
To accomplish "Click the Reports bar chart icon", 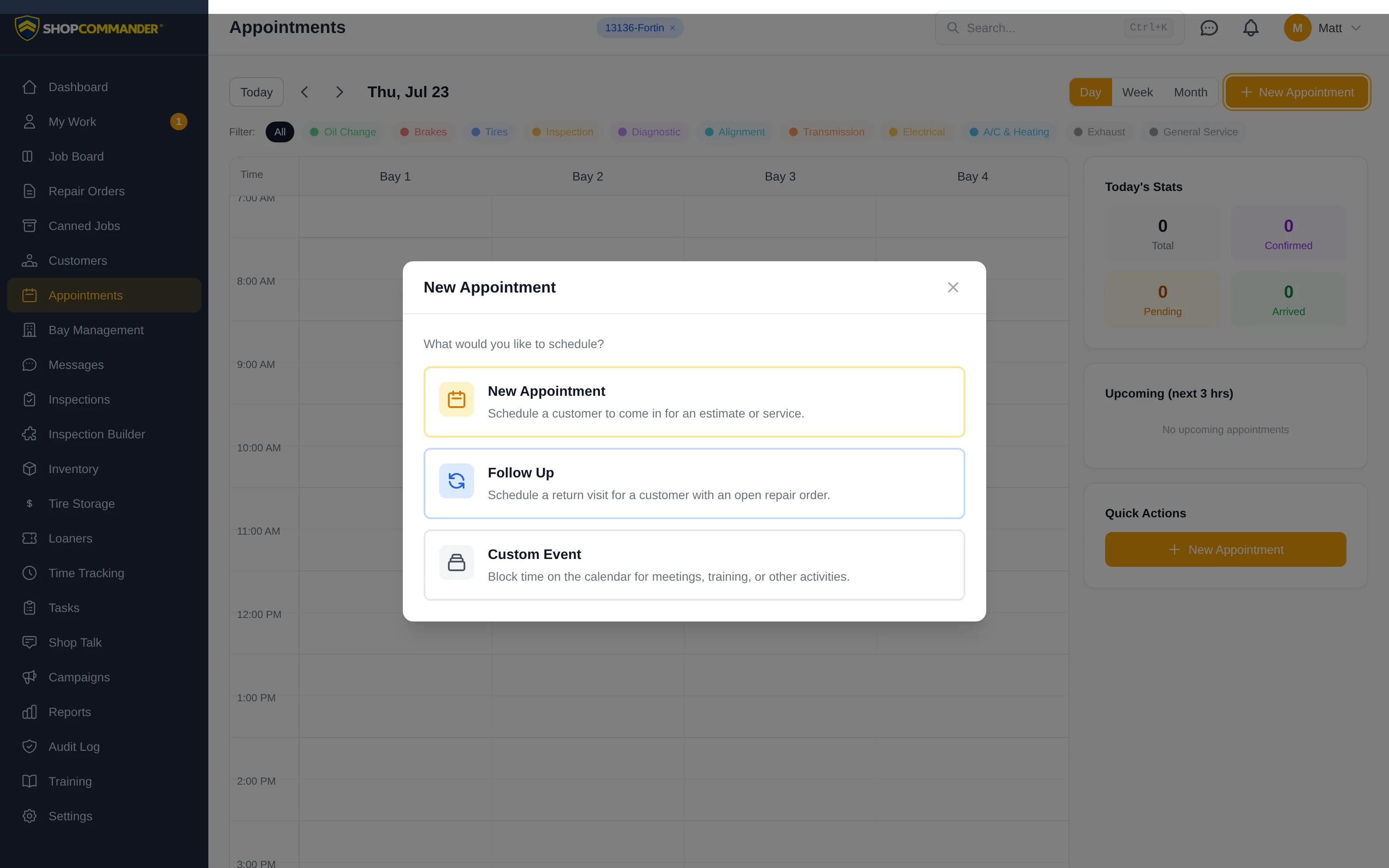I will pyautogui.click(x=29, y=712).
